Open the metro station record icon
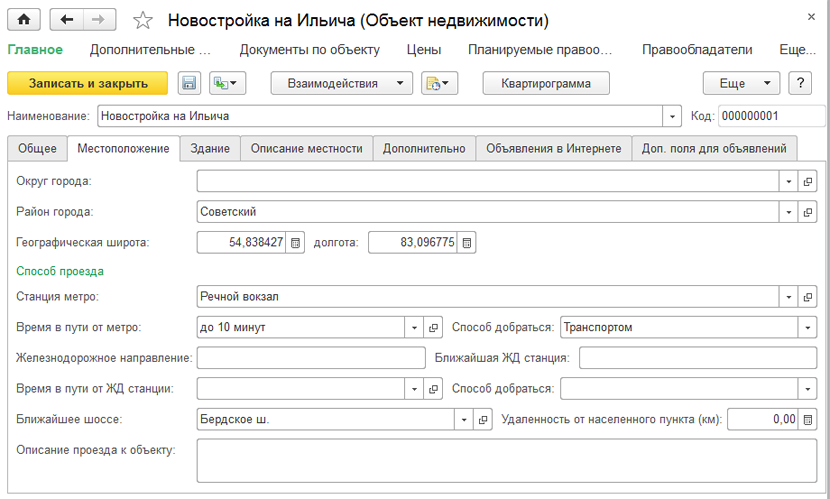Image resolution: width=830 pixels, height=499 pixels. point(808,297)
